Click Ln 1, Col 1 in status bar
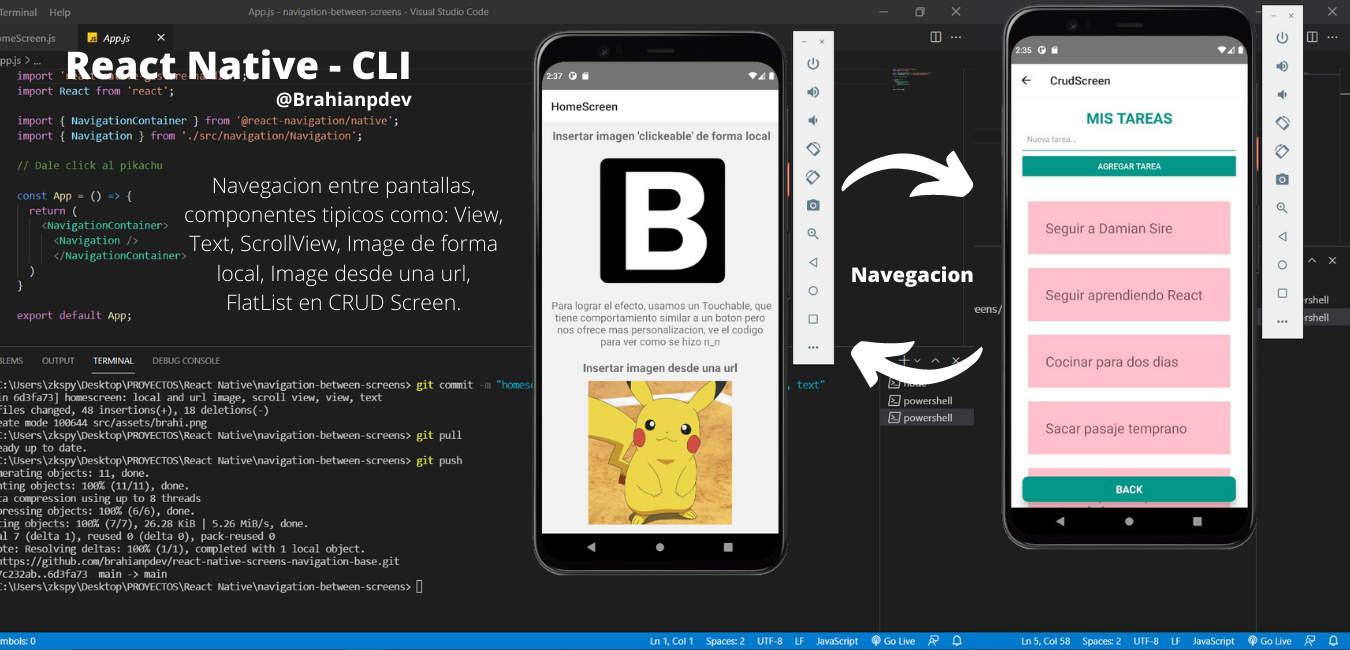This screenshot has width=1350, height=650. [x=672, y=641]
